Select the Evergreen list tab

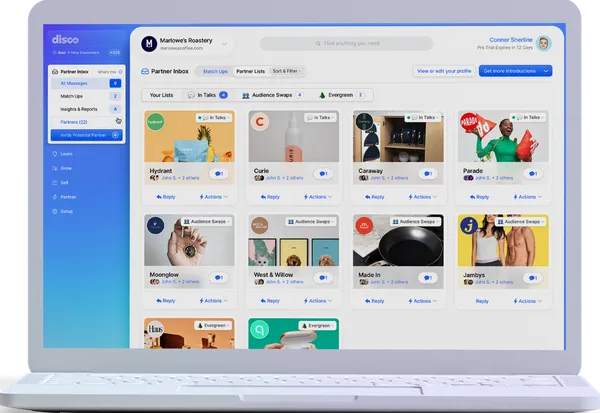coord(341,95)
